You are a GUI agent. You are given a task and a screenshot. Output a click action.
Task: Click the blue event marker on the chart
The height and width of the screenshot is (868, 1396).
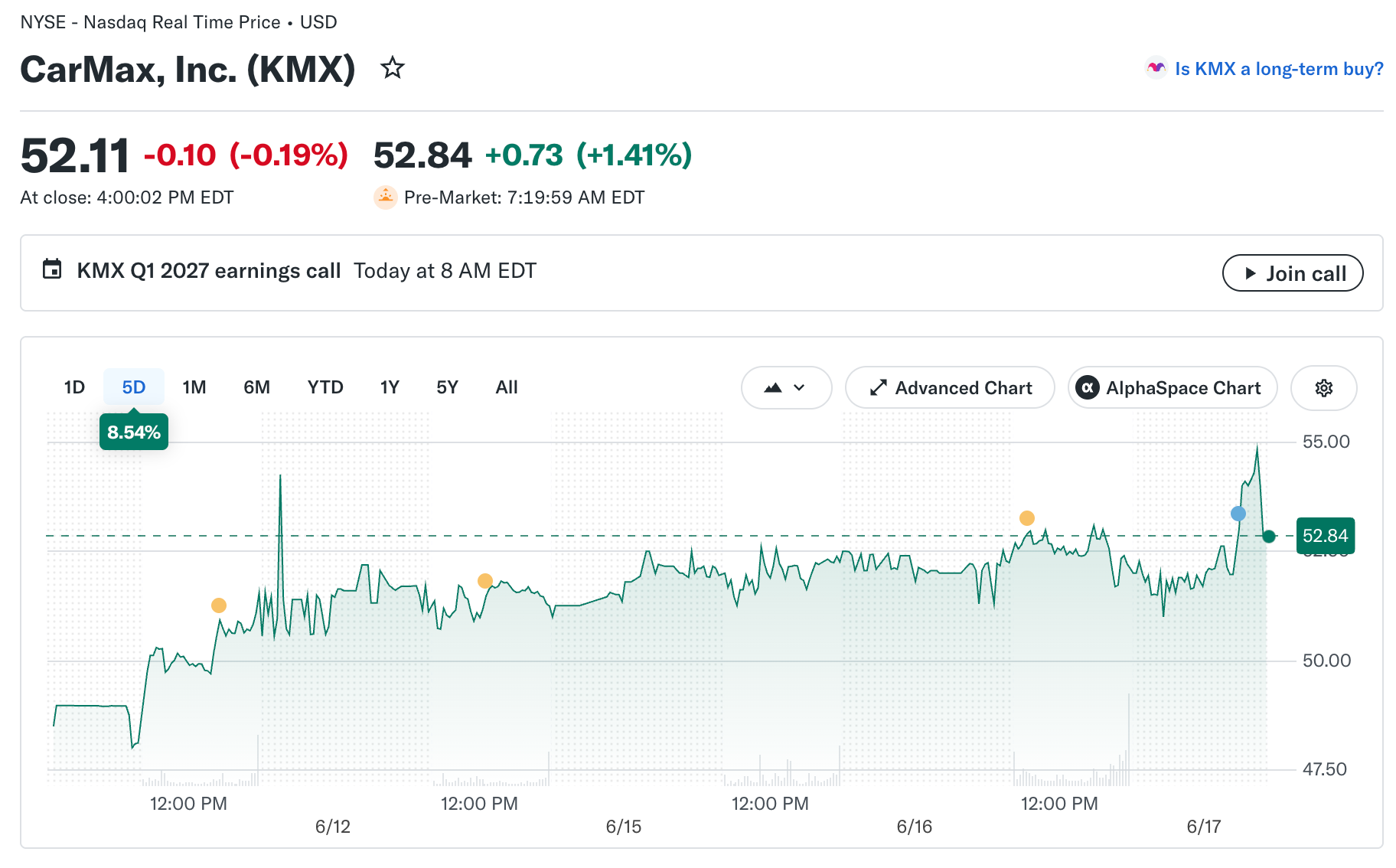tap(1238, 514)
